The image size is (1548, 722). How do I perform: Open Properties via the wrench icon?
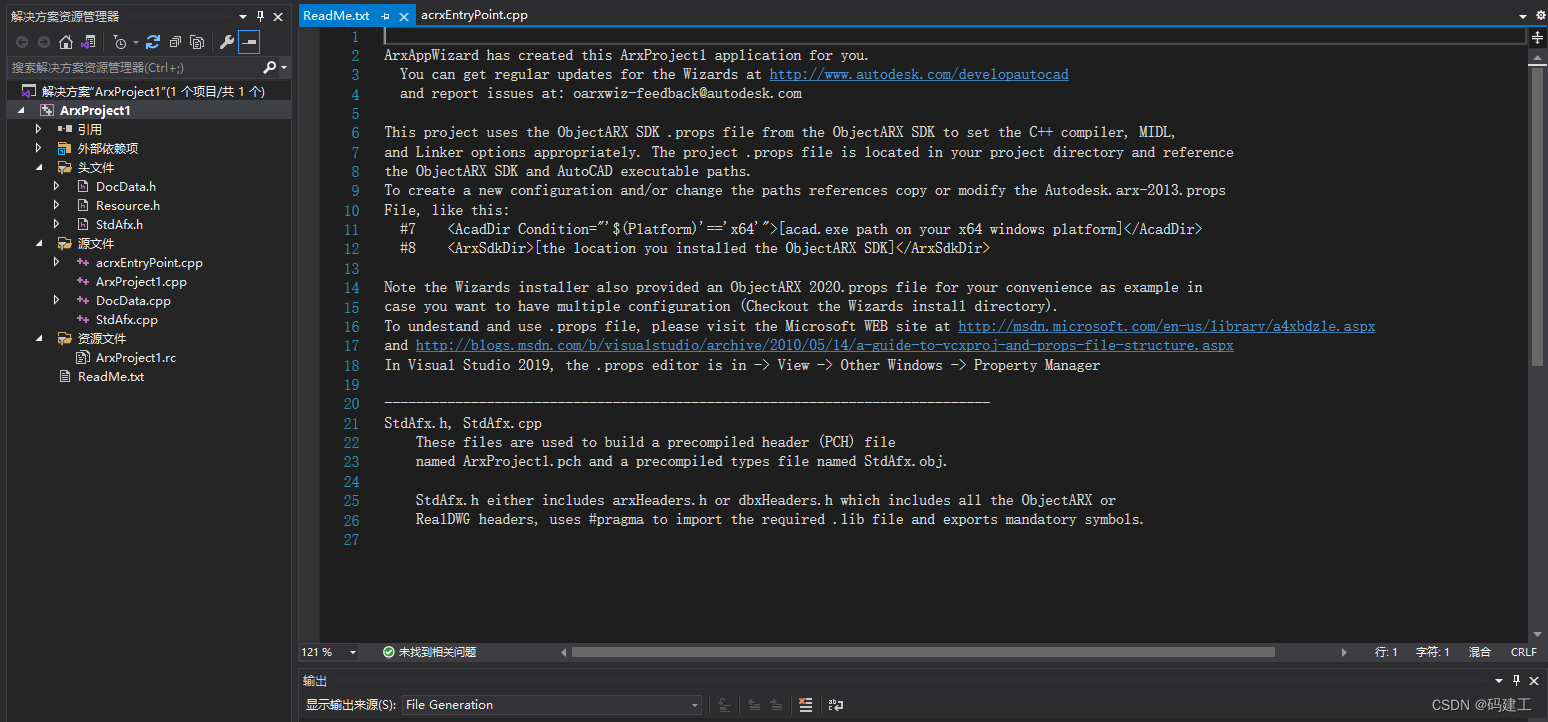pos(227,42)
